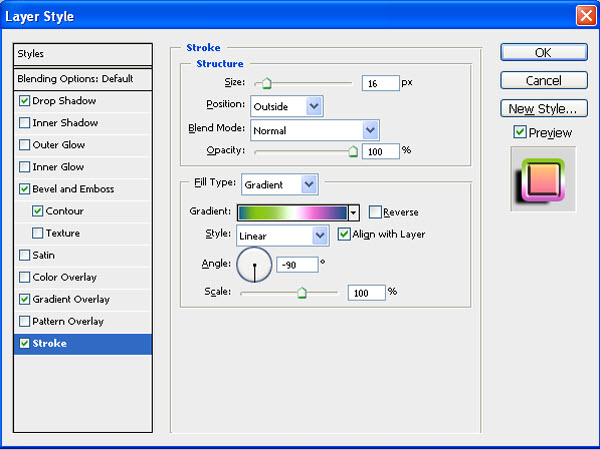
Task: Close the Layer Style dialog window
Action: (585, 16)
